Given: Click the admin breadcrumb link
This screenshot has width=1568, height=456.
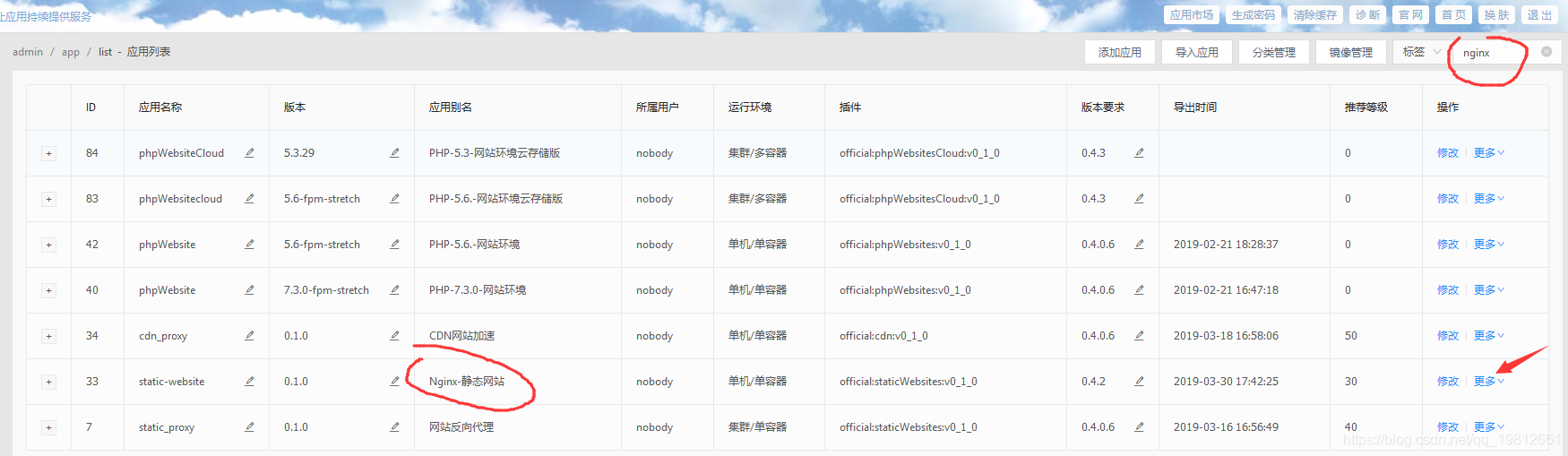Looking at the screenshot, I should (x=28, y=52).
